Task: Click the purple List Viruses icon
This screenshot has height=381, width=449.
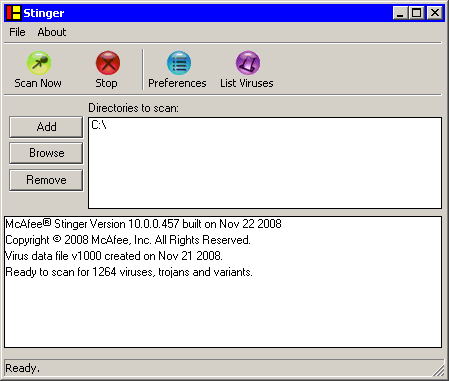Action: point(248,63)
